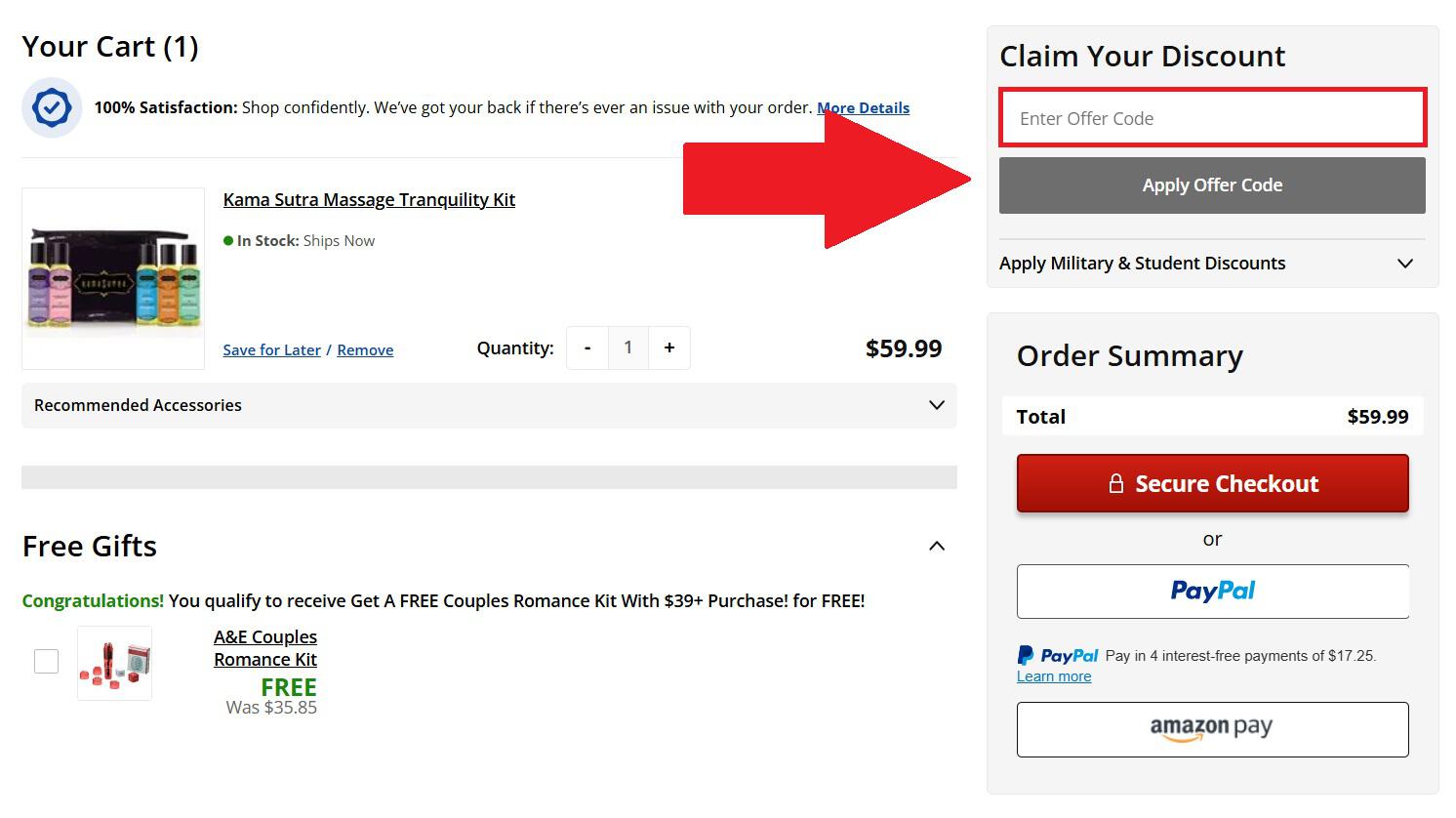The height and width of the screenshot is (818, 1456).
Task: Click the lock icon on Secure Checkout
Action: pyautogui.click(x=1115, y=482)
